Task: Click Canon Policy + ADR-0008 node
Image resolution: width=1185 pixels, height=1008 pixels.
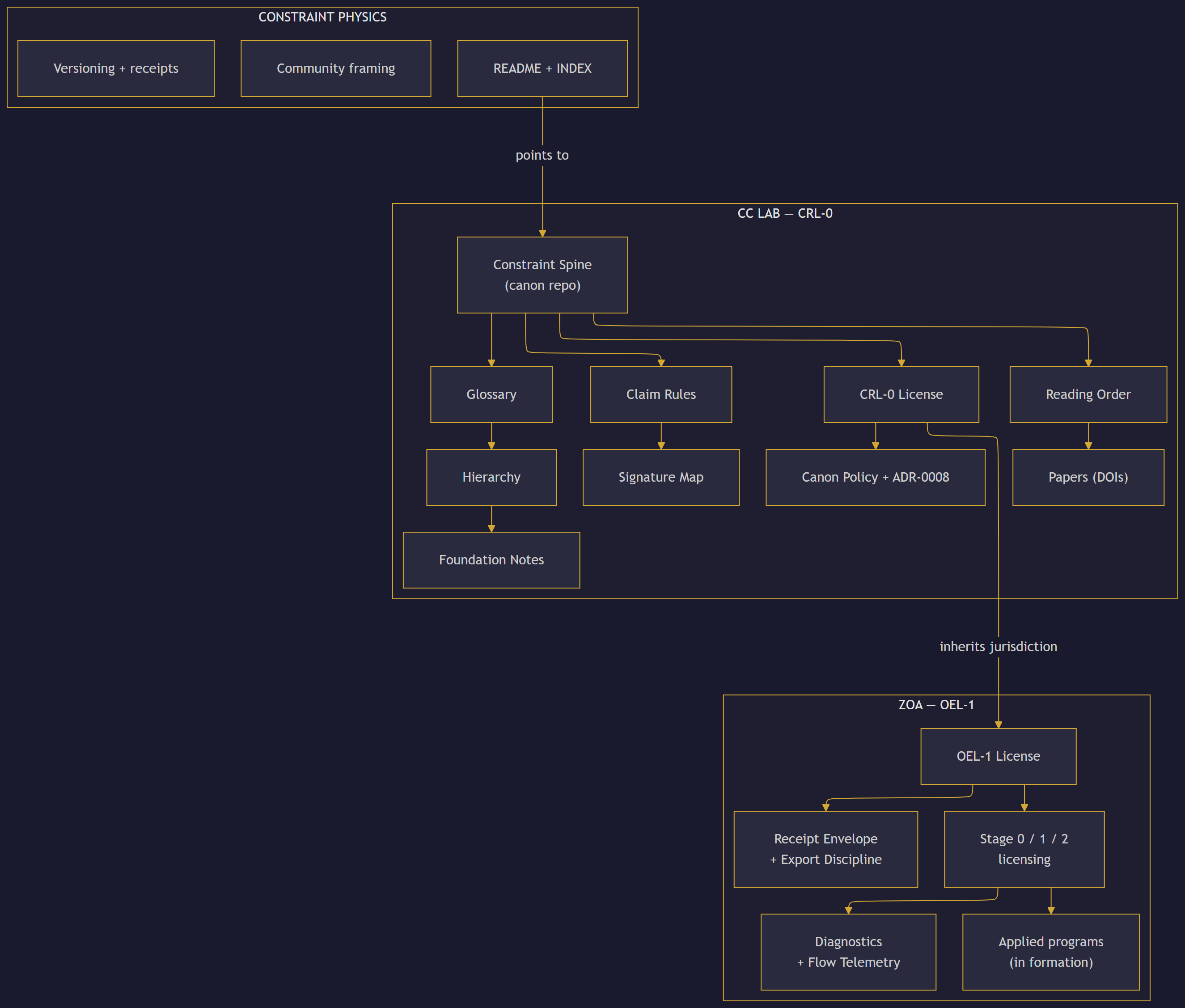Action: 875,477
